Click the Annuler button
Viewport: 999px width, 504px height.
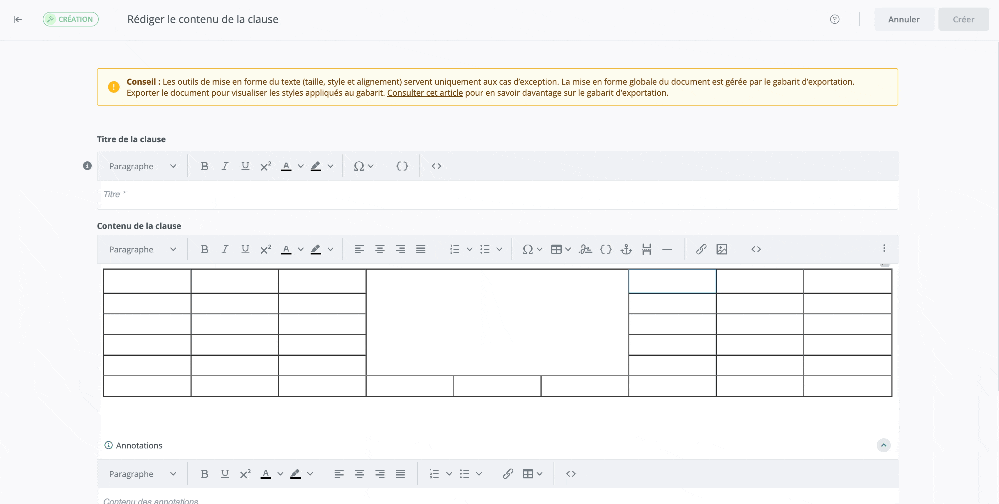tap(904, 19)
